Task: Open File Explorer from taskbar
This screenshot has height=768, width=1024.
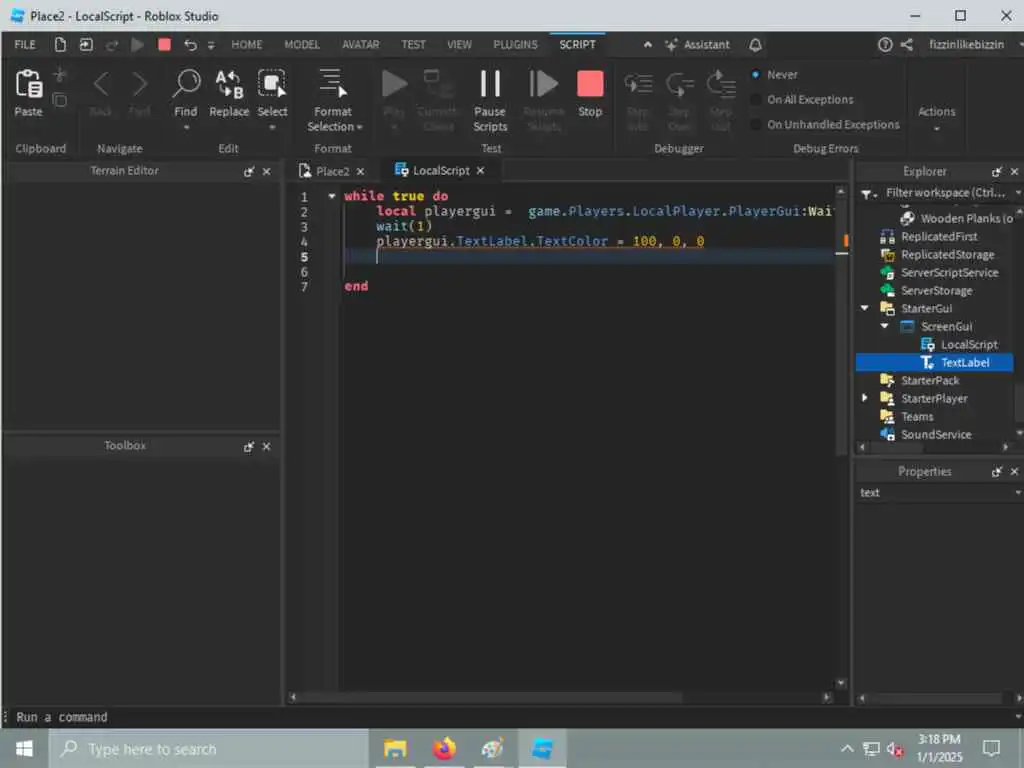Action: pos(395,748)
